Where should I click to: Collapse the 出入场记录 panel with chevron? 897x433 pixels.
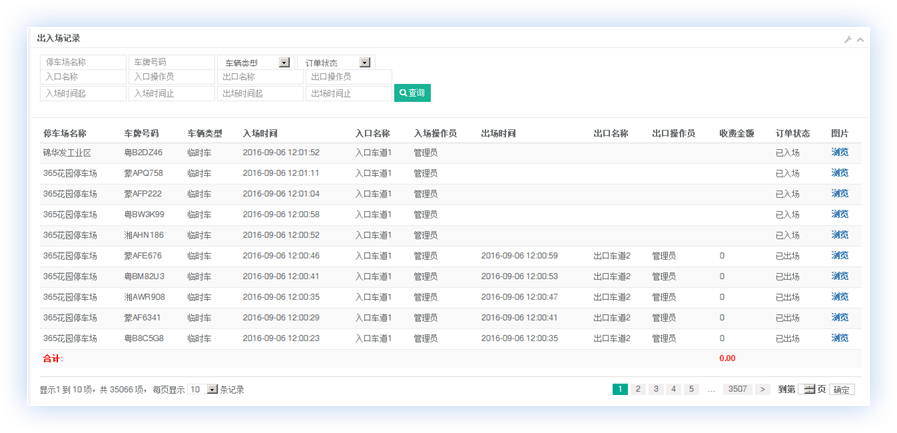860,39
